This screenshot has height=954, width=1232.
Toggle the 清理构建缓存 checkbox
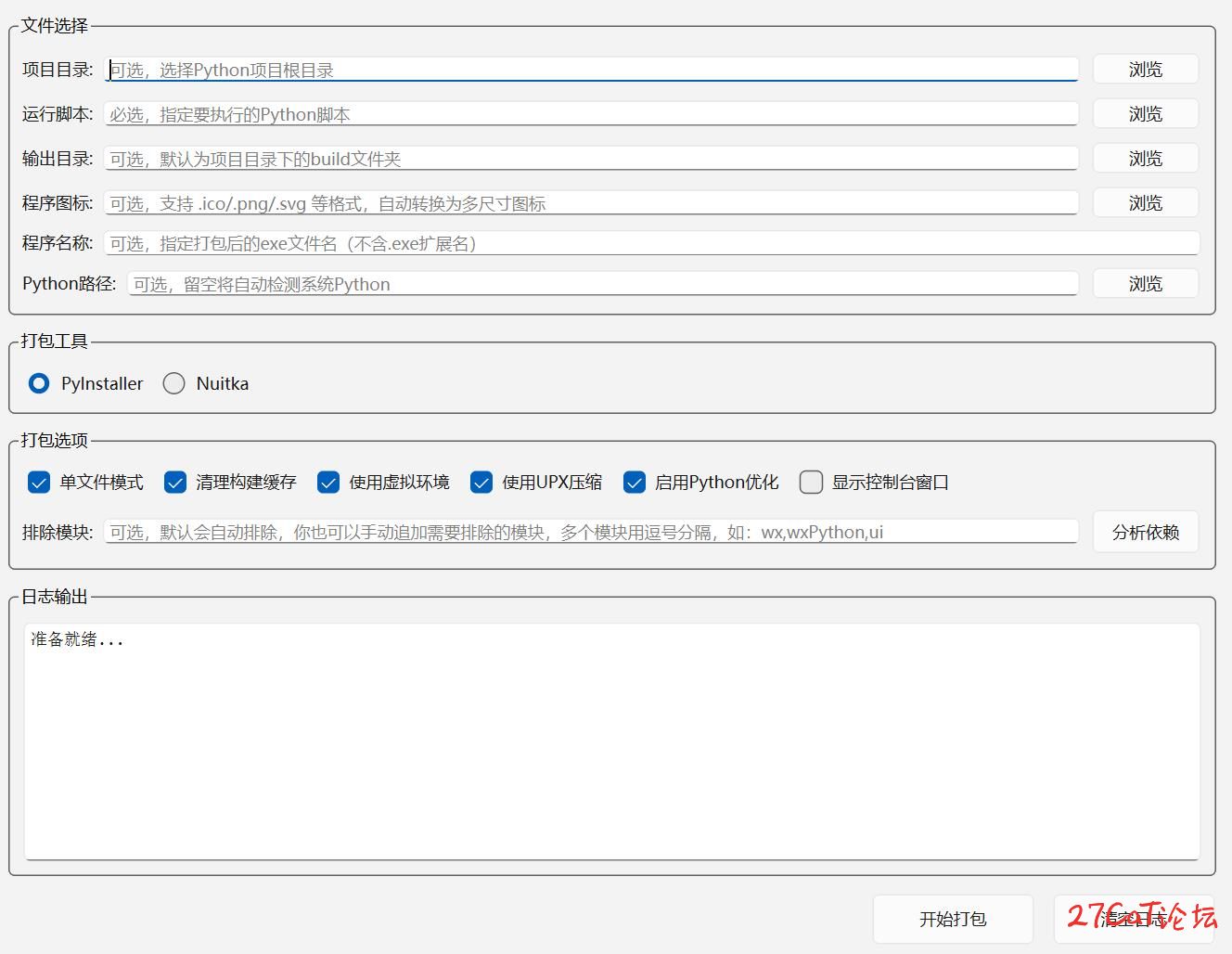pyautogui.click(x=175, y=483)
